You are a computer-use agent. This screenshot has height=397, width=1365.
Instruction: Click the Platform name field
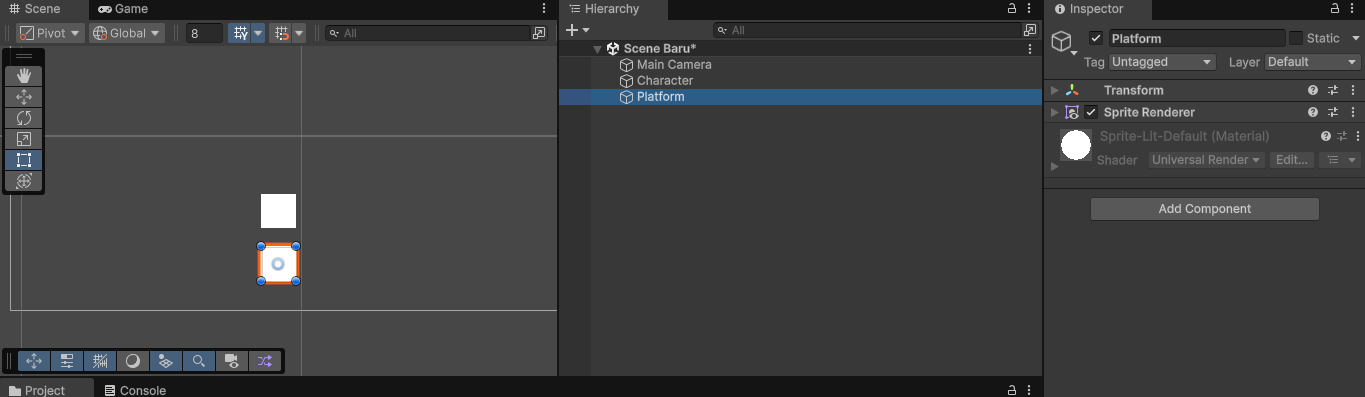pos(1196,38)
